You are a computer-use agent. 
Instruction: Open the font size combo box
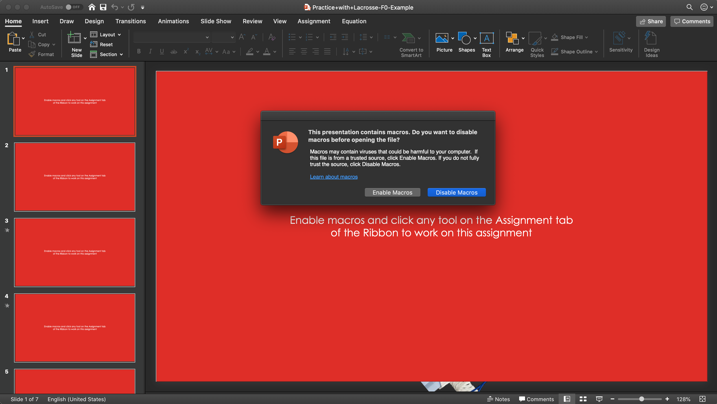pyautogui.click(x=223, y=37)
